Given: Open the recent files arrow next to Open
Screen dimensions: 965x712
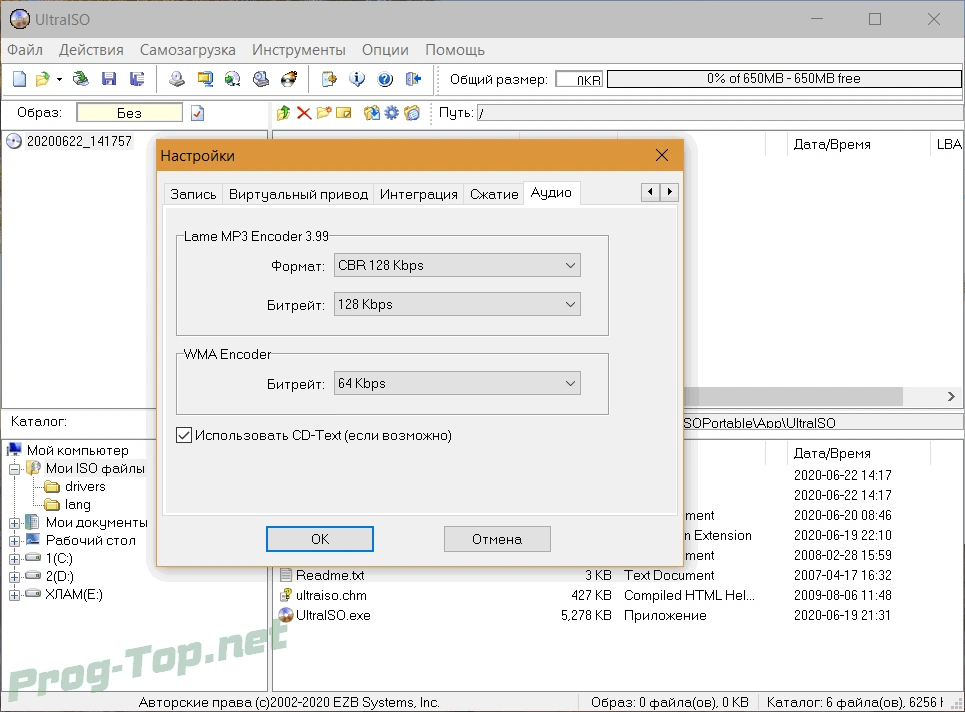Looking at the screenshot, I should pos(59,79).
